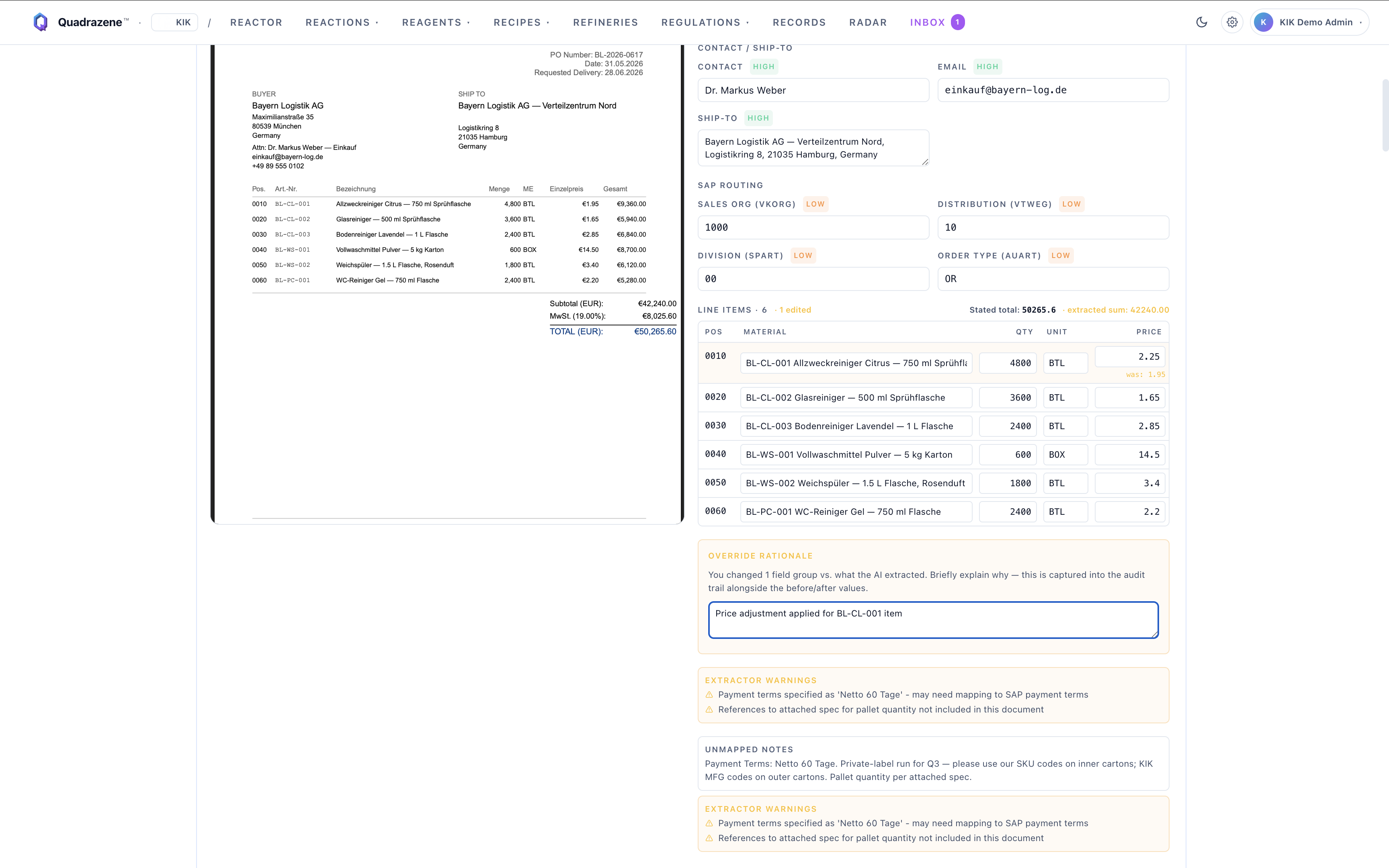Click the page vertical scrollbar

click(1385, 115)
